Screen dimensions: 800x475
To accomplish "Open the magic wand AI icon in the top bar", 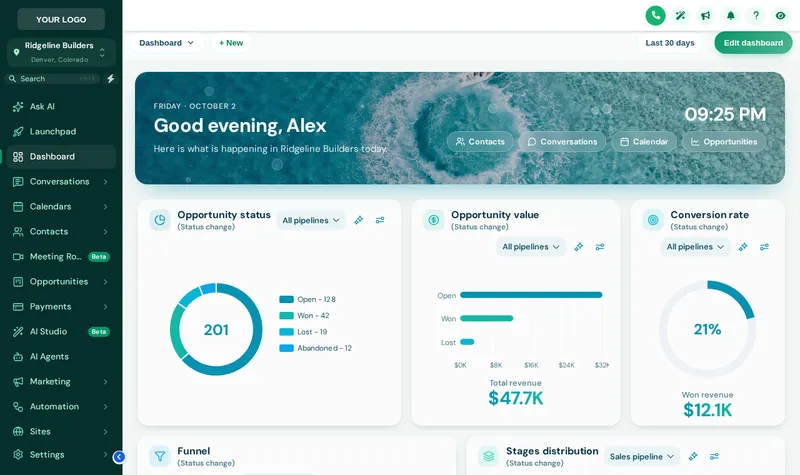I will pos(680,16).
